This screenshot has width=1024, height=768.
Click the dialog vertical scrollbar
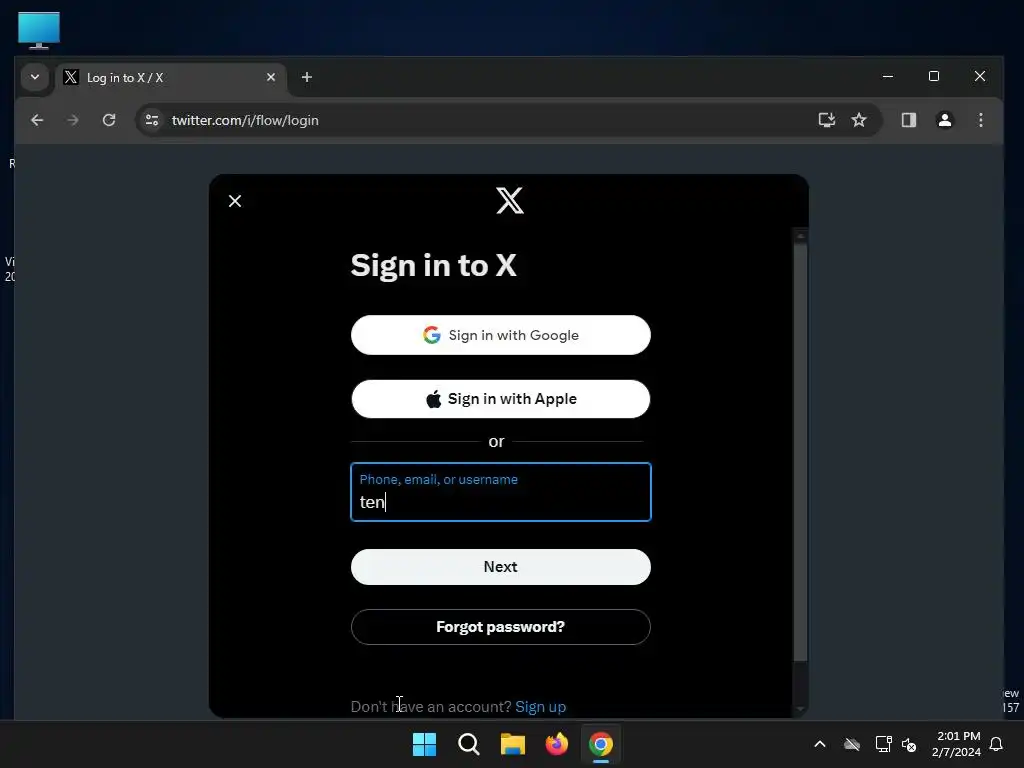[800, 453]
